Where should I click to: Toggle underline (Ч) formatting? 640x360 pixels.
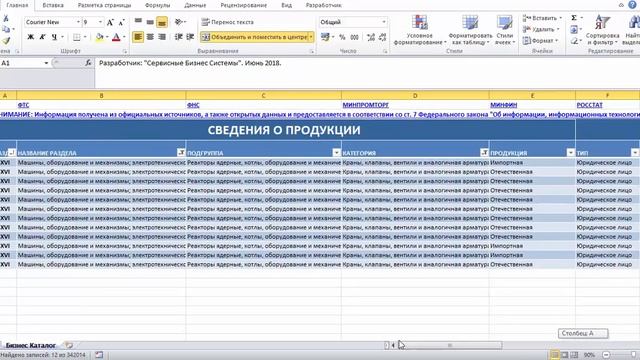pos(54,37)
